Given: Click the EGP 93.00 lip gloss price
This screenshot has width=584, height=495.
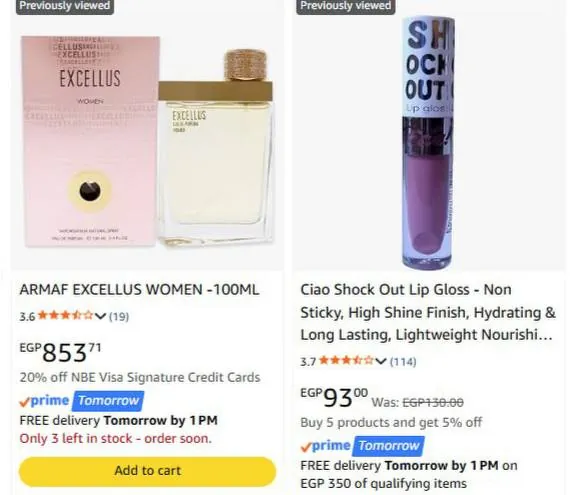Looking at the screenshot, I should pos(334,397).
